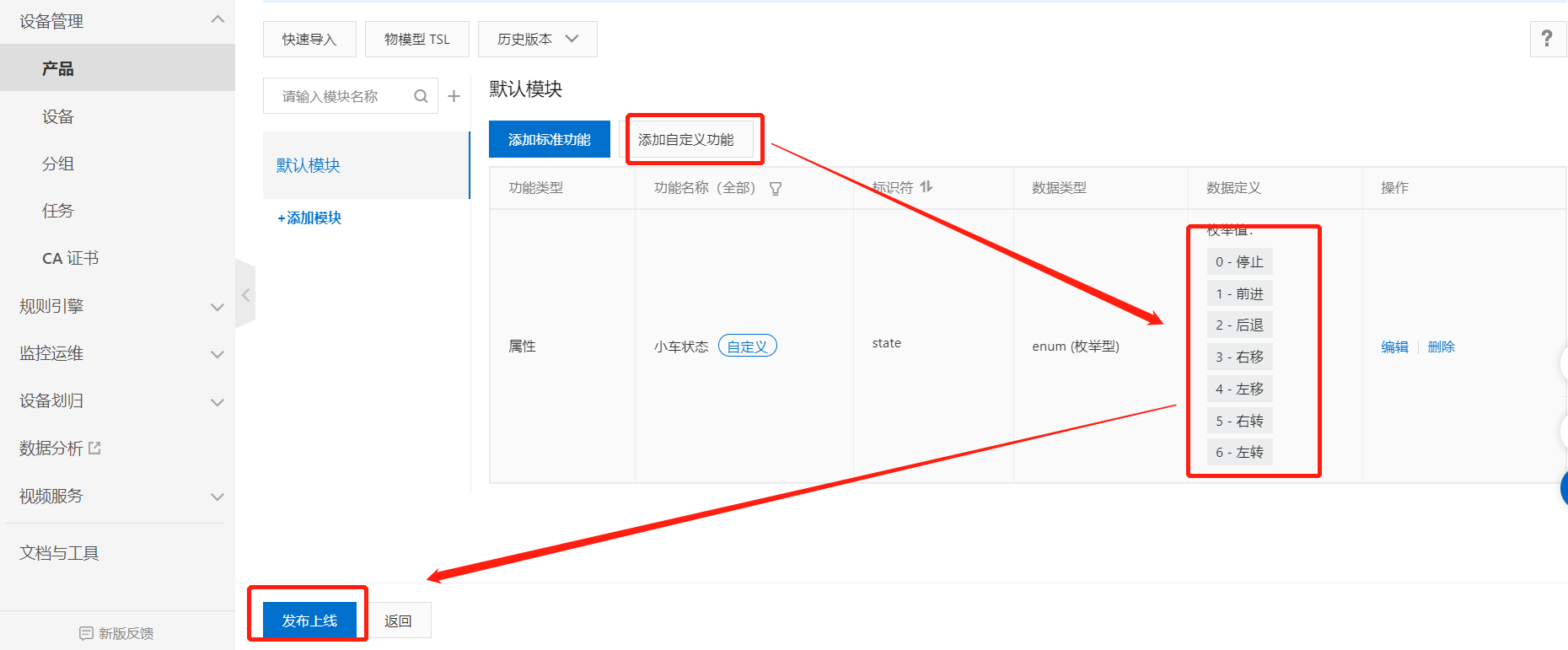Click the 物模型 TSL button

point(416,39)
